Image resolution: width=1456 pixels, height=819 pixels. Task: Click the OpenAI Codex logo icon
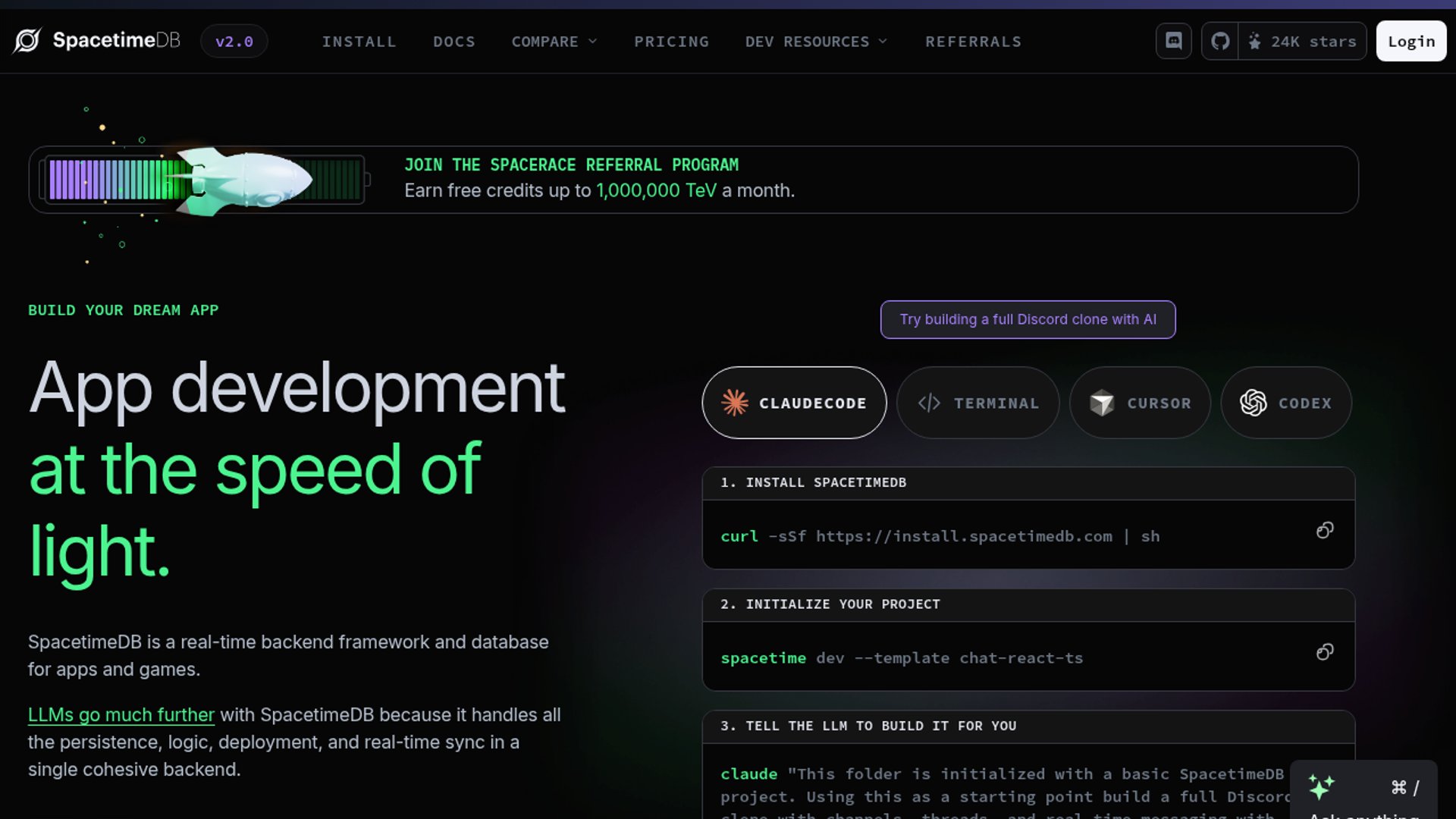coord(1253,403)
